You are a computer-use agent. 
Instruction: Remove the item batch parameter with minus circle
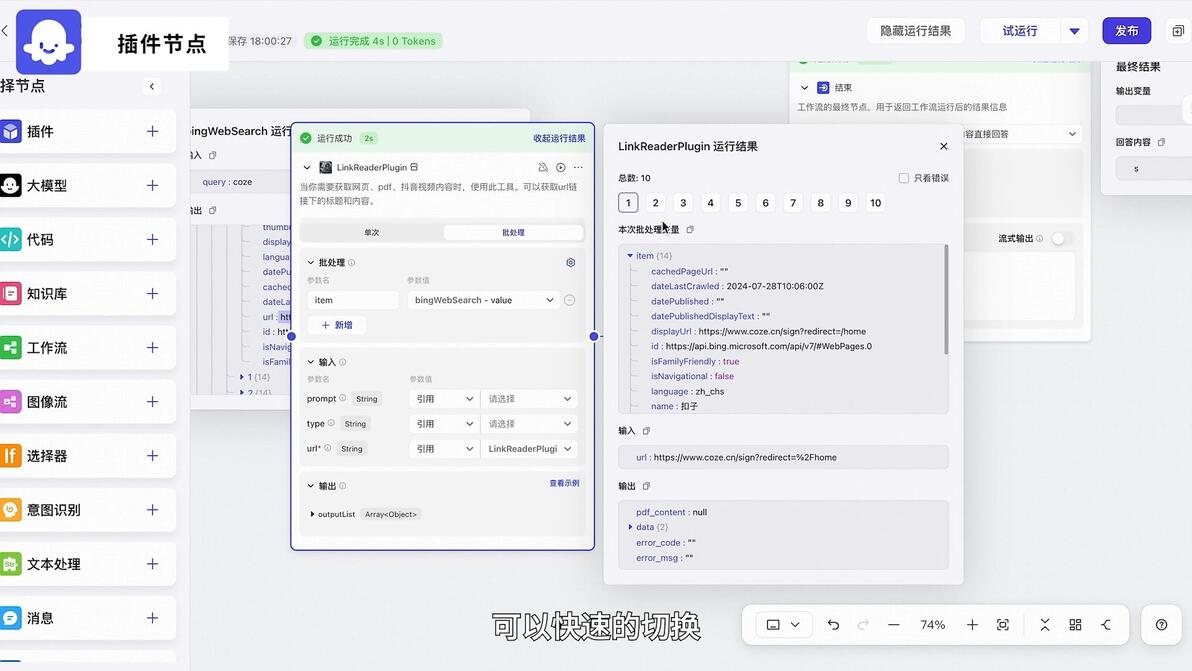pyautogui.click(x=569, y=300)
